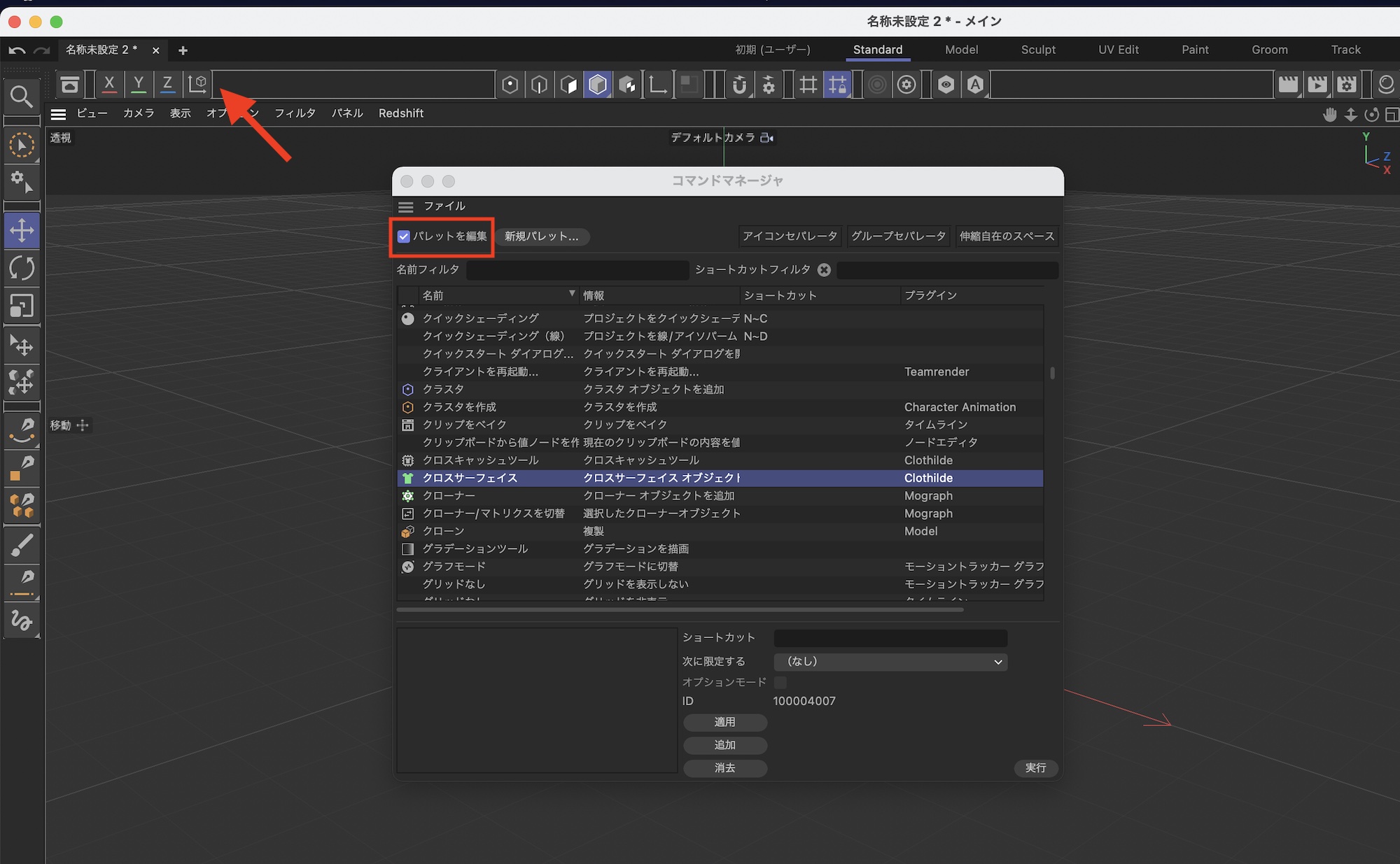Click the 実行 button
This screenshot has width=1400, height=864.
point(1035,768)
